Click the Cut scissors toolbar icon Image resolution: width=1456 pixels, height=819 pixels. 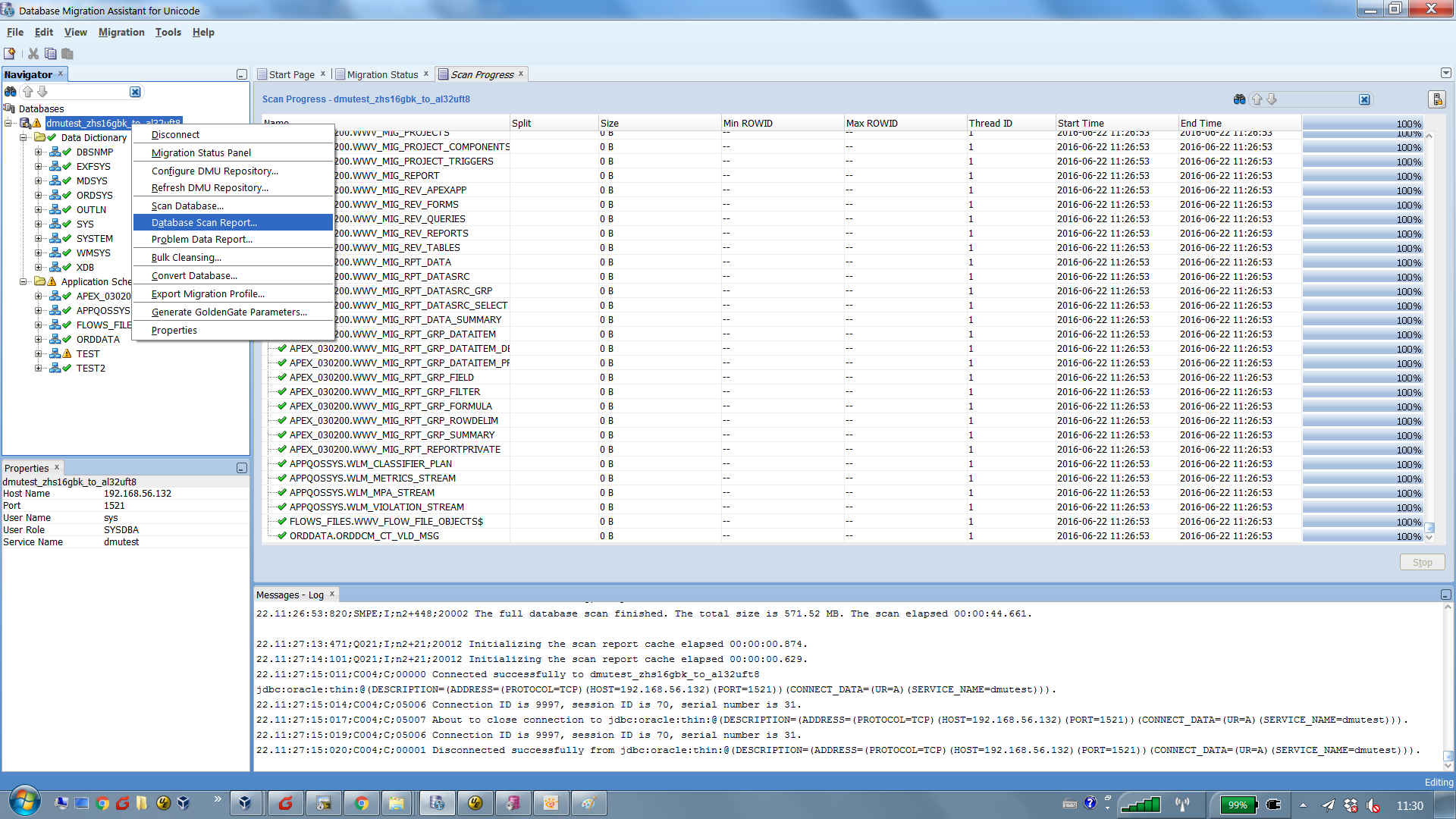point(33,54)
